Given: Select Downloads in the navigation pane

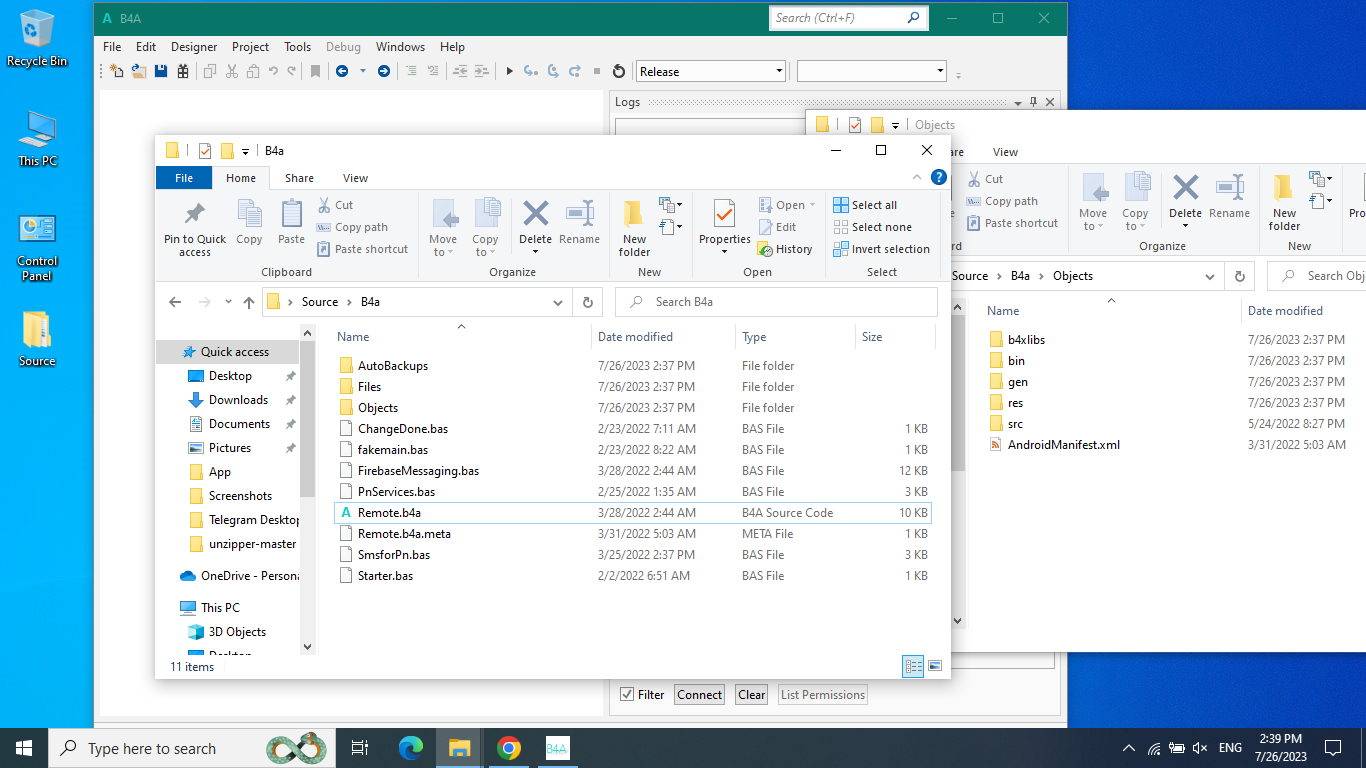Looking at the screenshot, I should coord(238,400).
